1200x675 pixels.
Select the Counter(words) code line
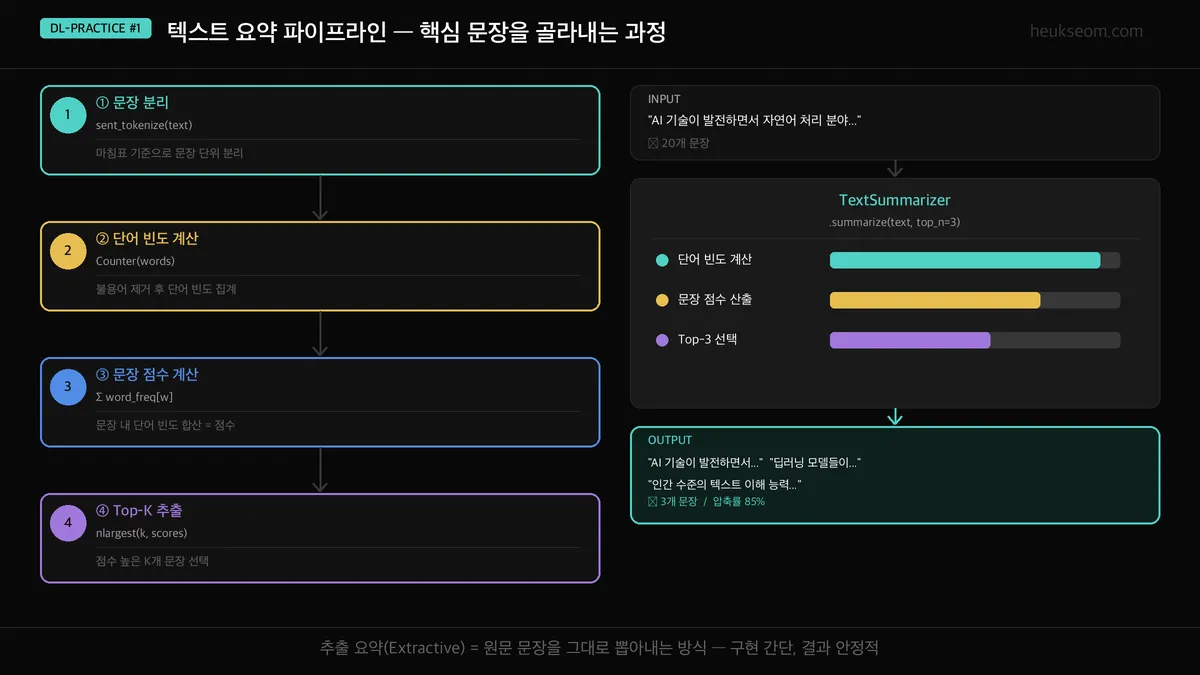[135, 261]
